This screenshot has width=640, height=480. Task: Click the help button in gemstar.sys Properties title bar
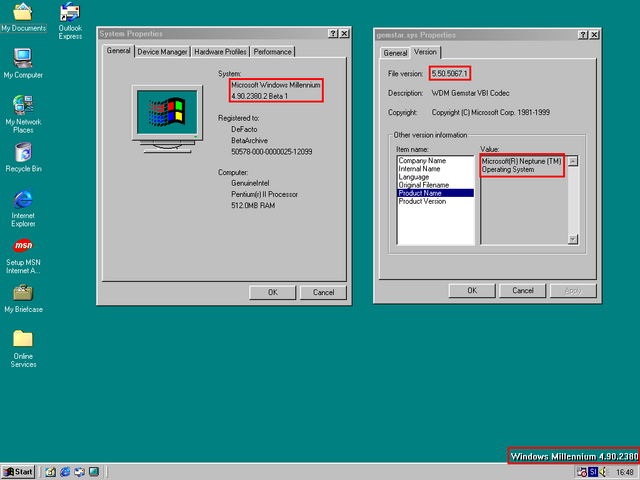[583, 35]
